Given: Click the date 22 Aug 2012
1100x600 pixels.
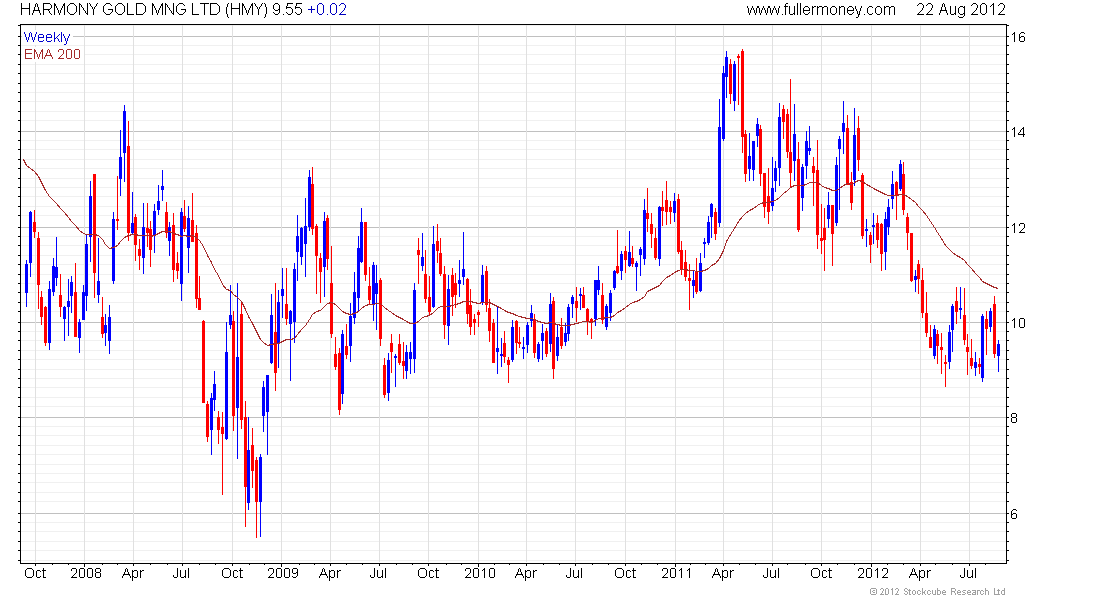Looking at the screenshot, I should pyautogui.click(x=960, y=10).
